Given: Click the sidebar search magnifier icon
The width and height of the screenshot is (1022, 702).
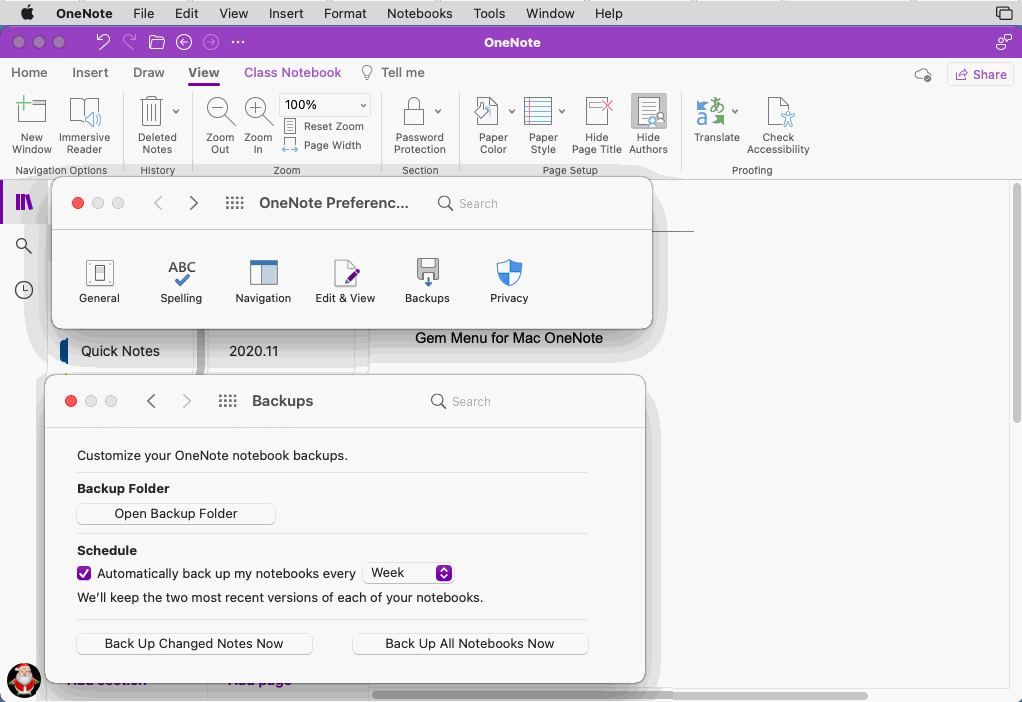Looking at the screenshot, I should 23,246.
